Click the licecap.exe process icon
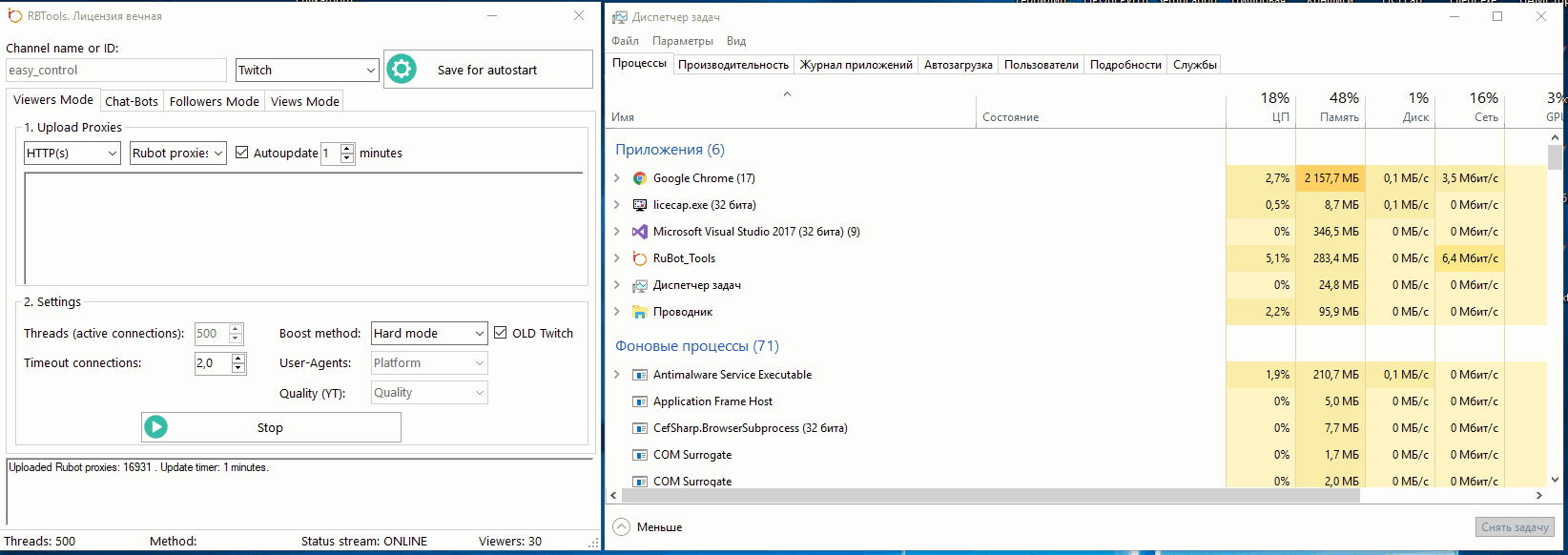 (640, 205)
